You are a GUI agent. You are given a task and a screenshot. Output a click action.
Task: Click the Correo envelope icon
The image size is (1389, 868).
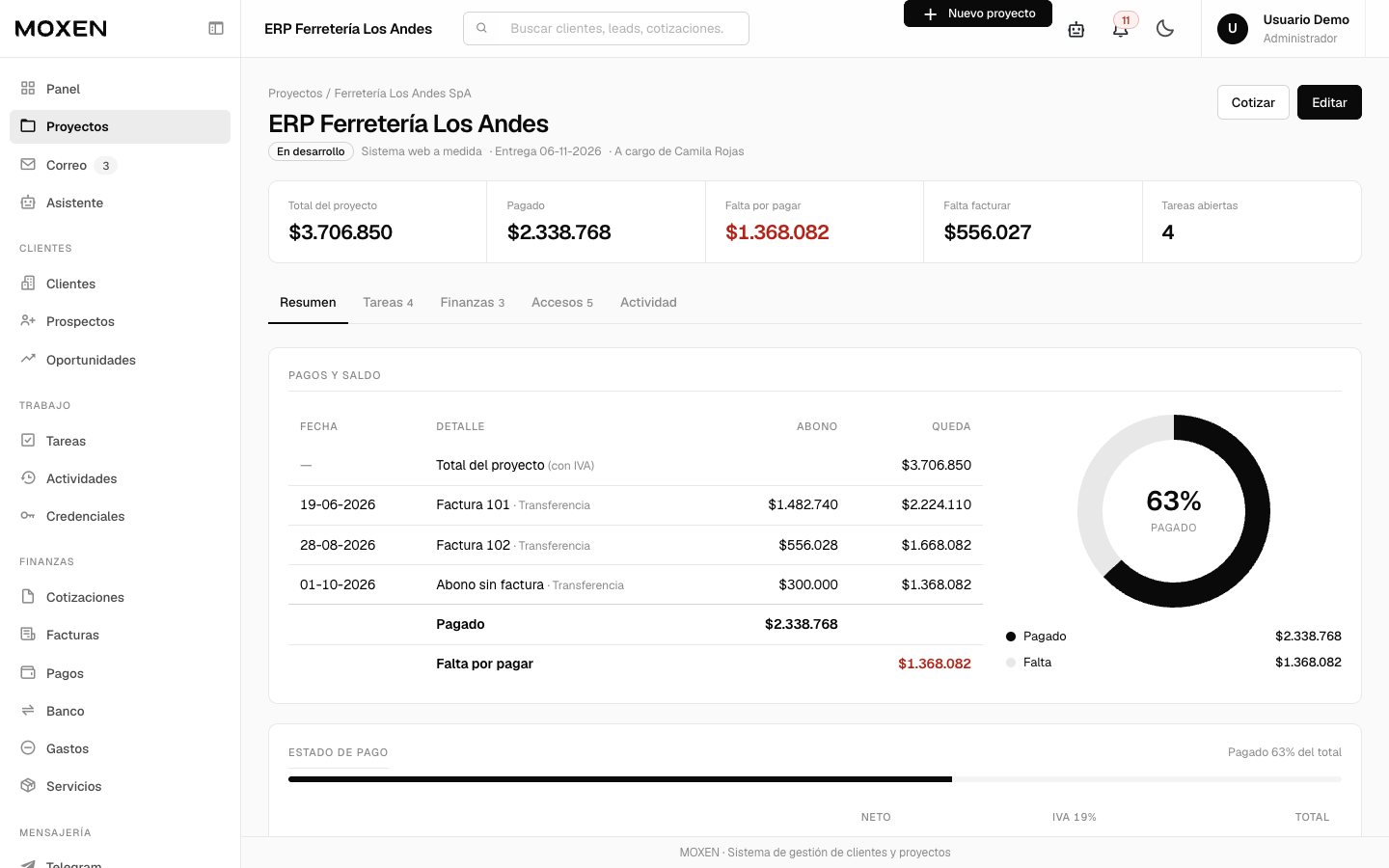click(28, 165)
